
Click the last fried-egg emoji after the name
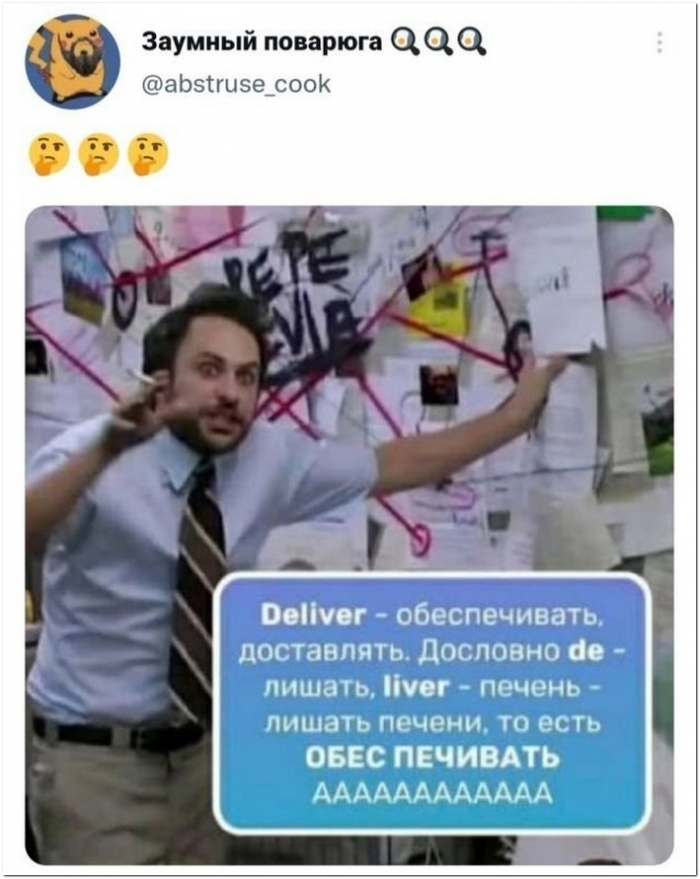[x=472, y=42]
